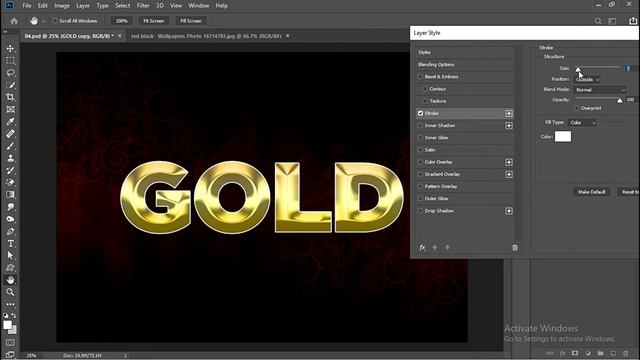Click the plus icon beside Drop Shadow
640x360 pixels.
point(509,211)
